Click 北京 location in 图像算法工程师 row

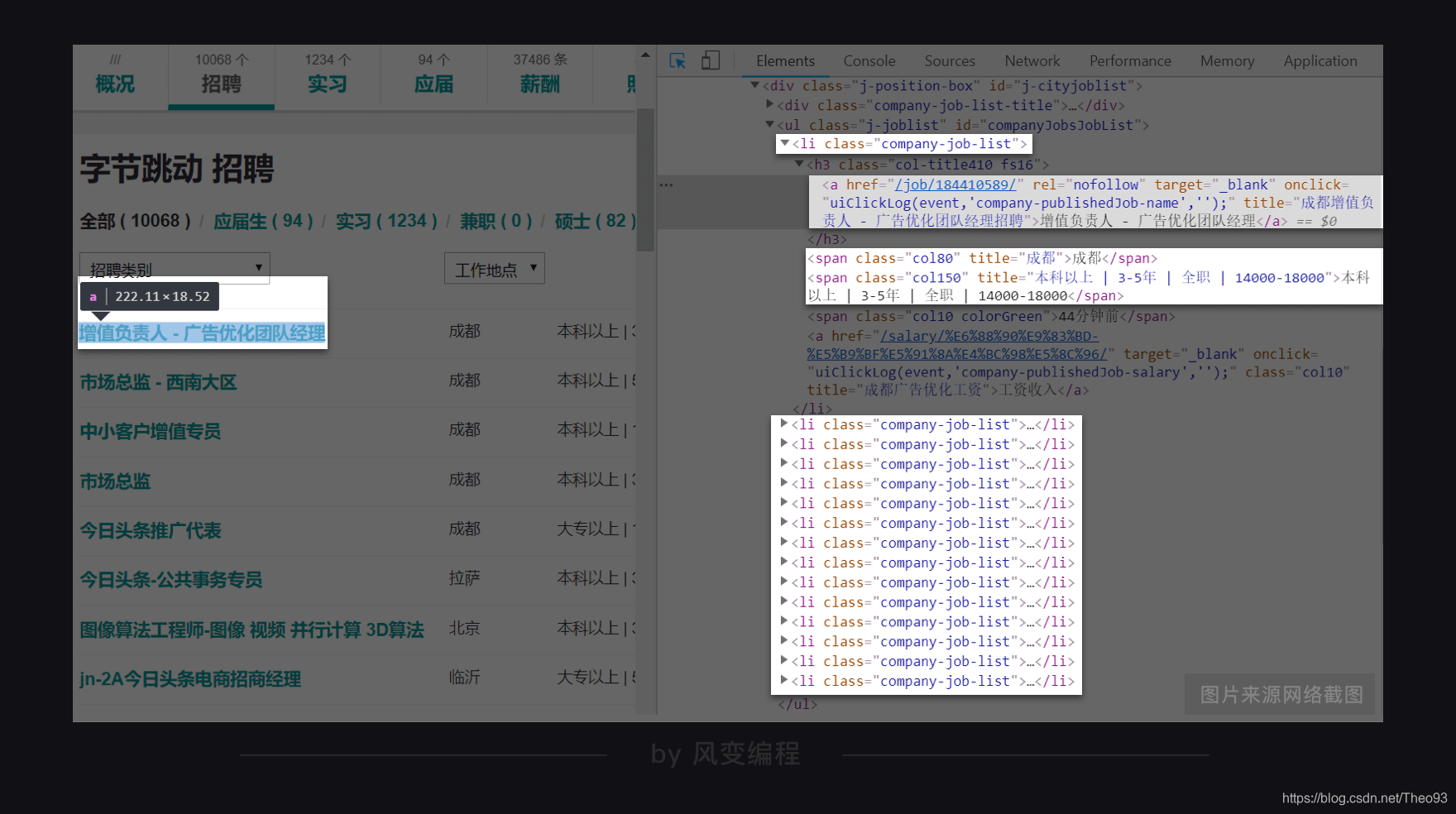point(464,628)
